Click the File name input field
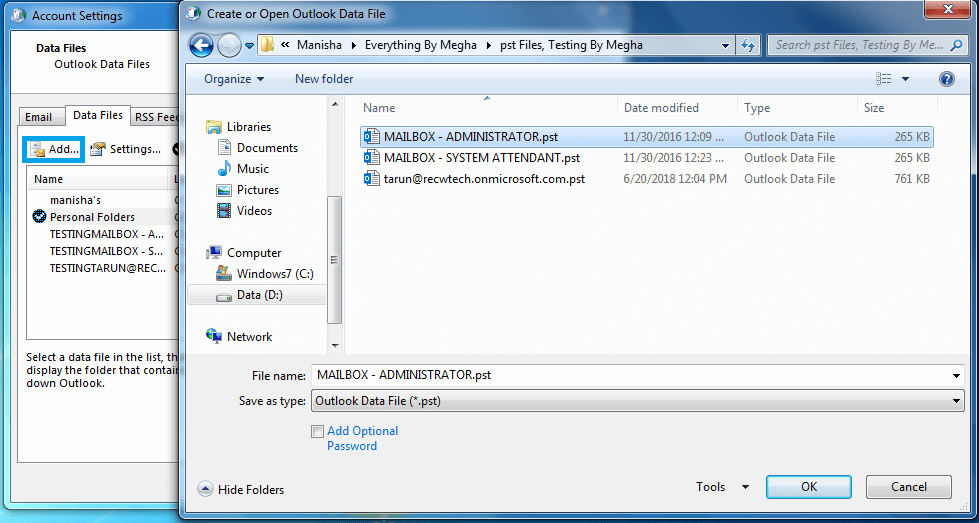This screenshot has height=523, width=979. (629, 375)
